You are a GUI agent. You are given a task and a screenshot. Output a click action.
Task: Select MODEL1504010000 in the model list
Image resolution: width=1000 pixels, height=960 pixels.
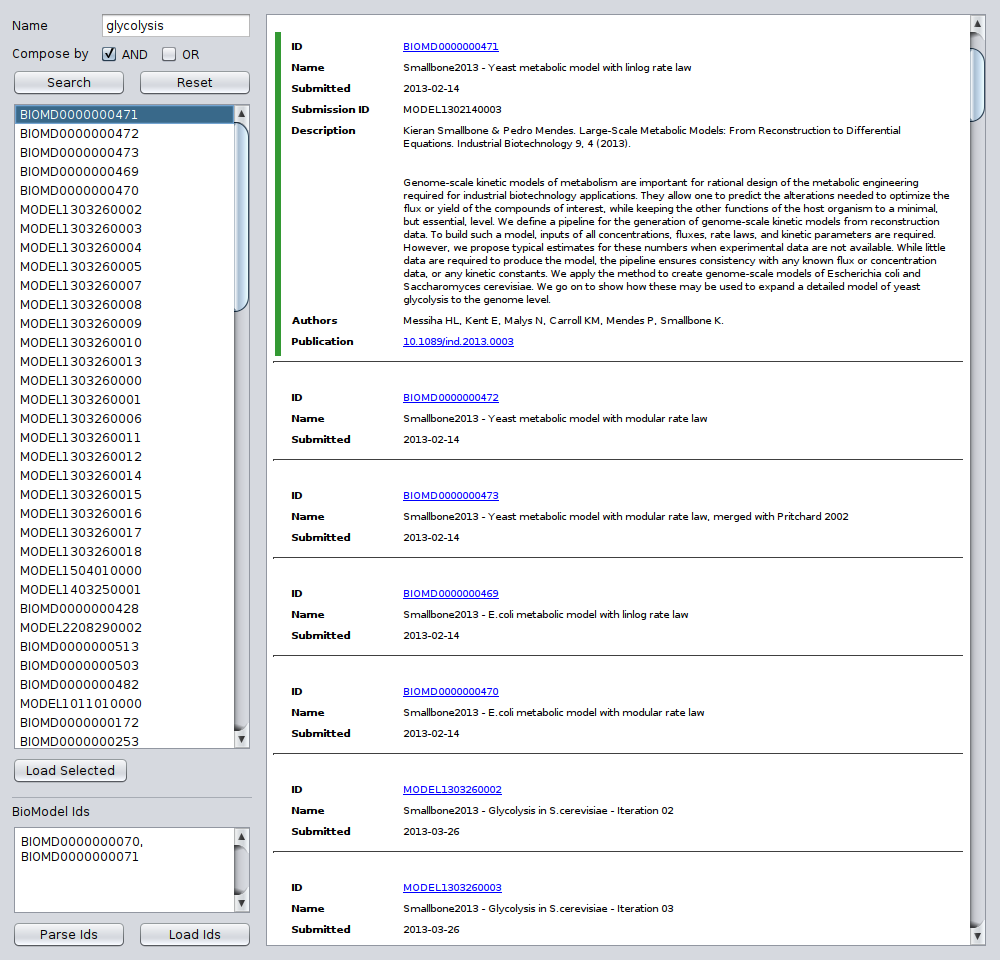click(124, 571)
